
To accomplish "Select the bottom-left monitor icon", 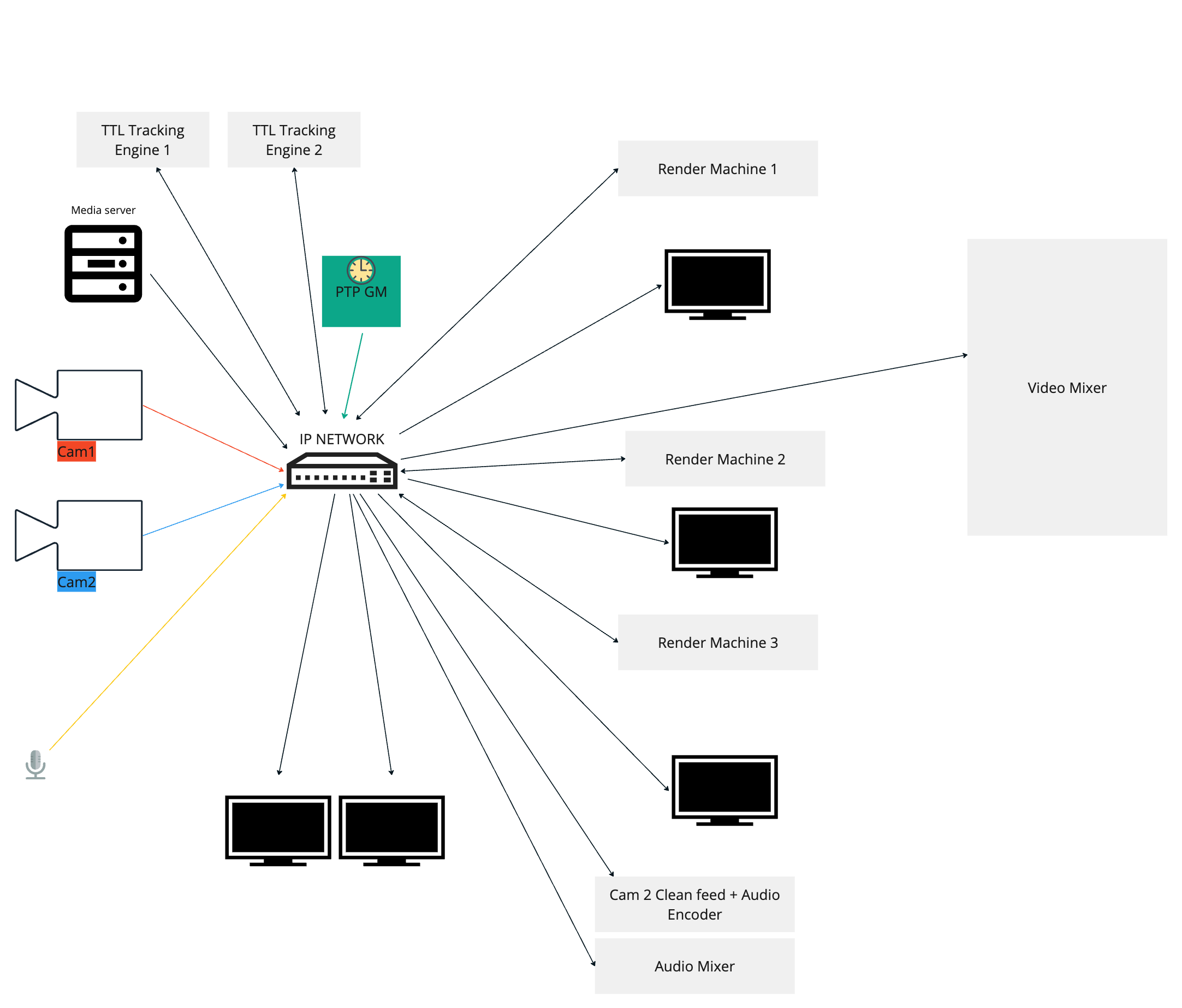I will pyautogui.click(x=278, y=830).
